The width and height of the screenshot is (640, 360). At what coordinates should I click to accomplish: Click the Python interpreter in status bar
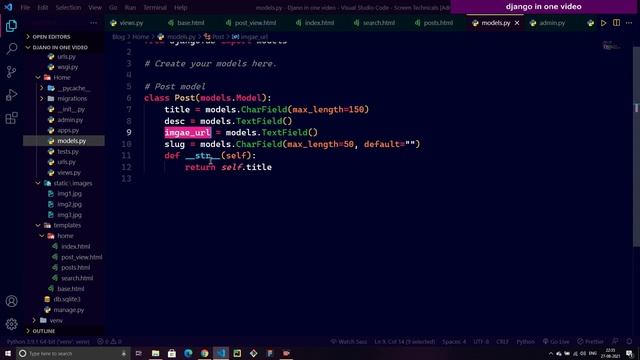[48, 342]
